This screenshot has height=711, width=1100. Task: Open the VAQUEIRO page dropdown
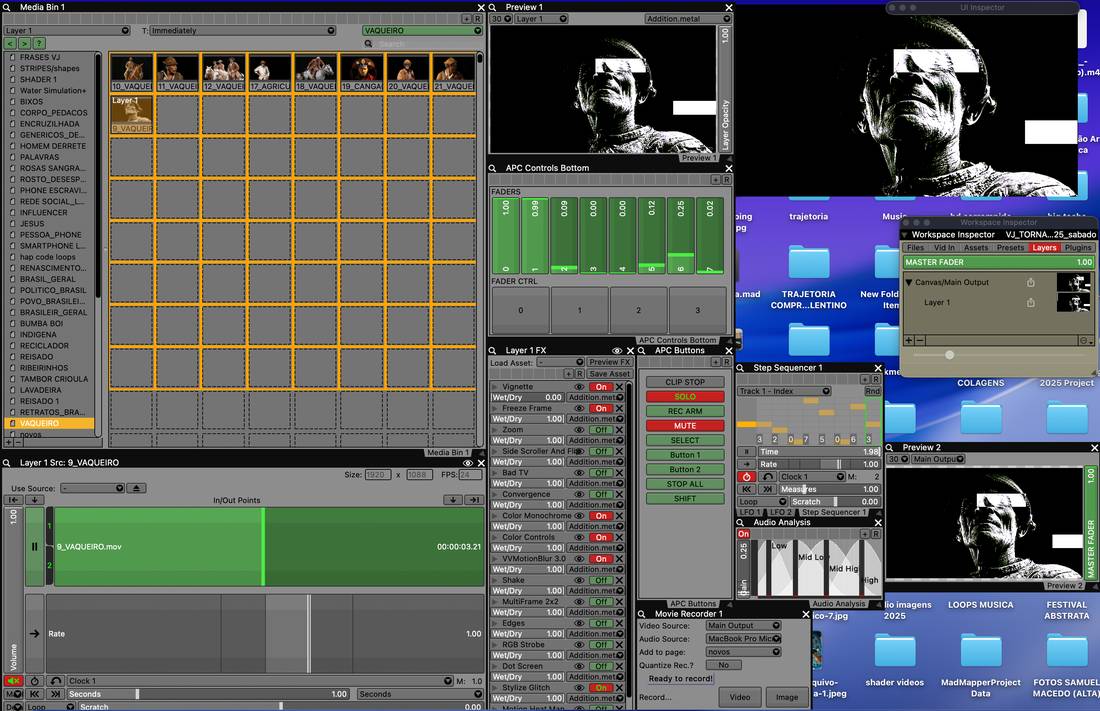pos(422,30)
